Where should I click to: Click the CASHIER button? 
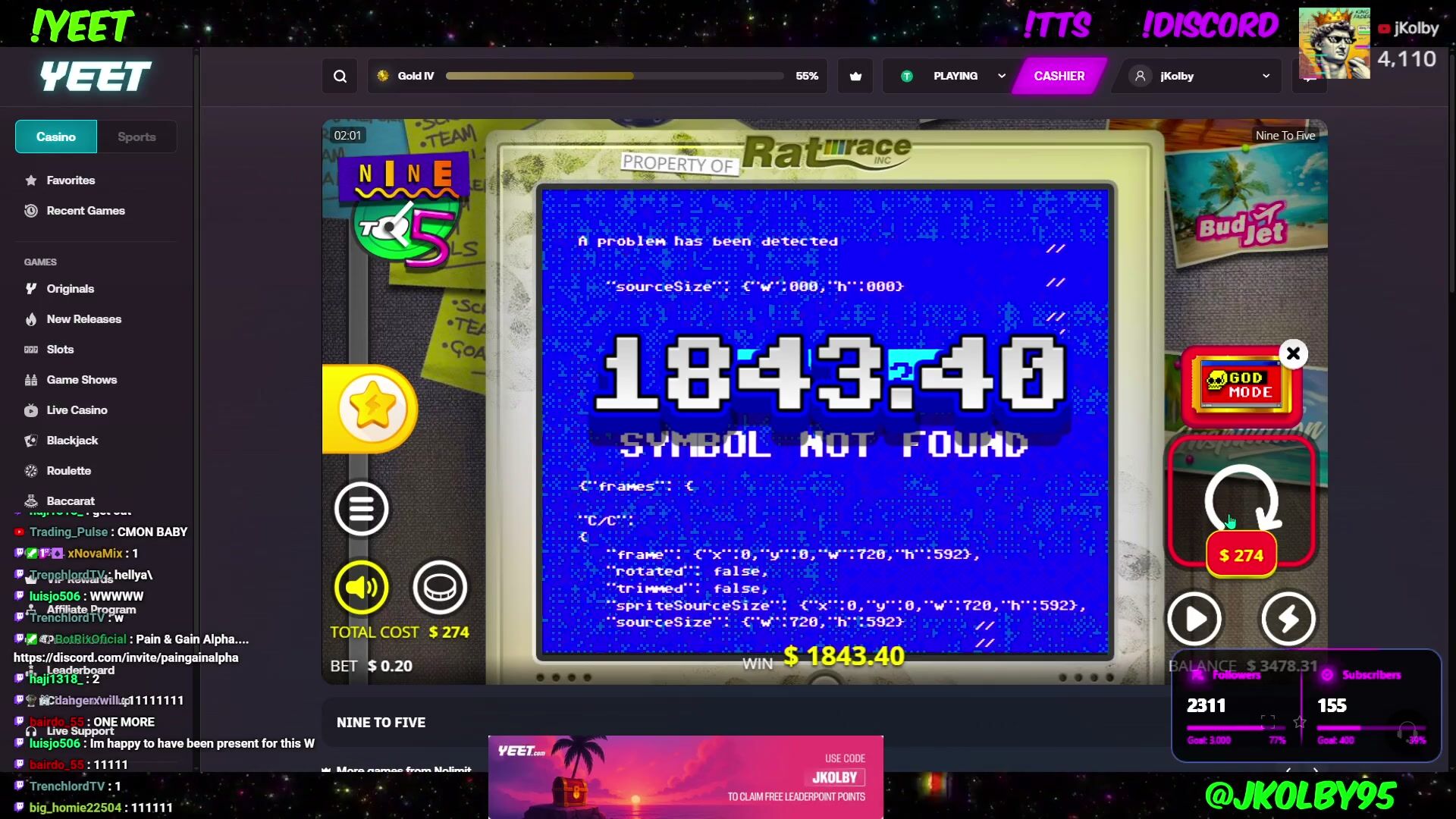(x=1059, y=76)
